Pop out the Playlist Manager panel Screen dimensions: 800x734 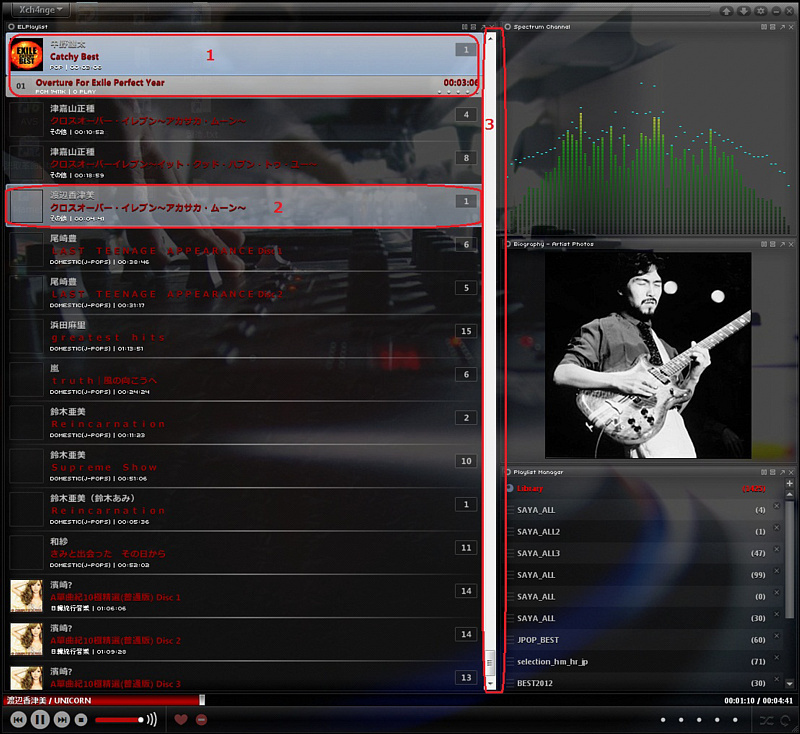782,472
